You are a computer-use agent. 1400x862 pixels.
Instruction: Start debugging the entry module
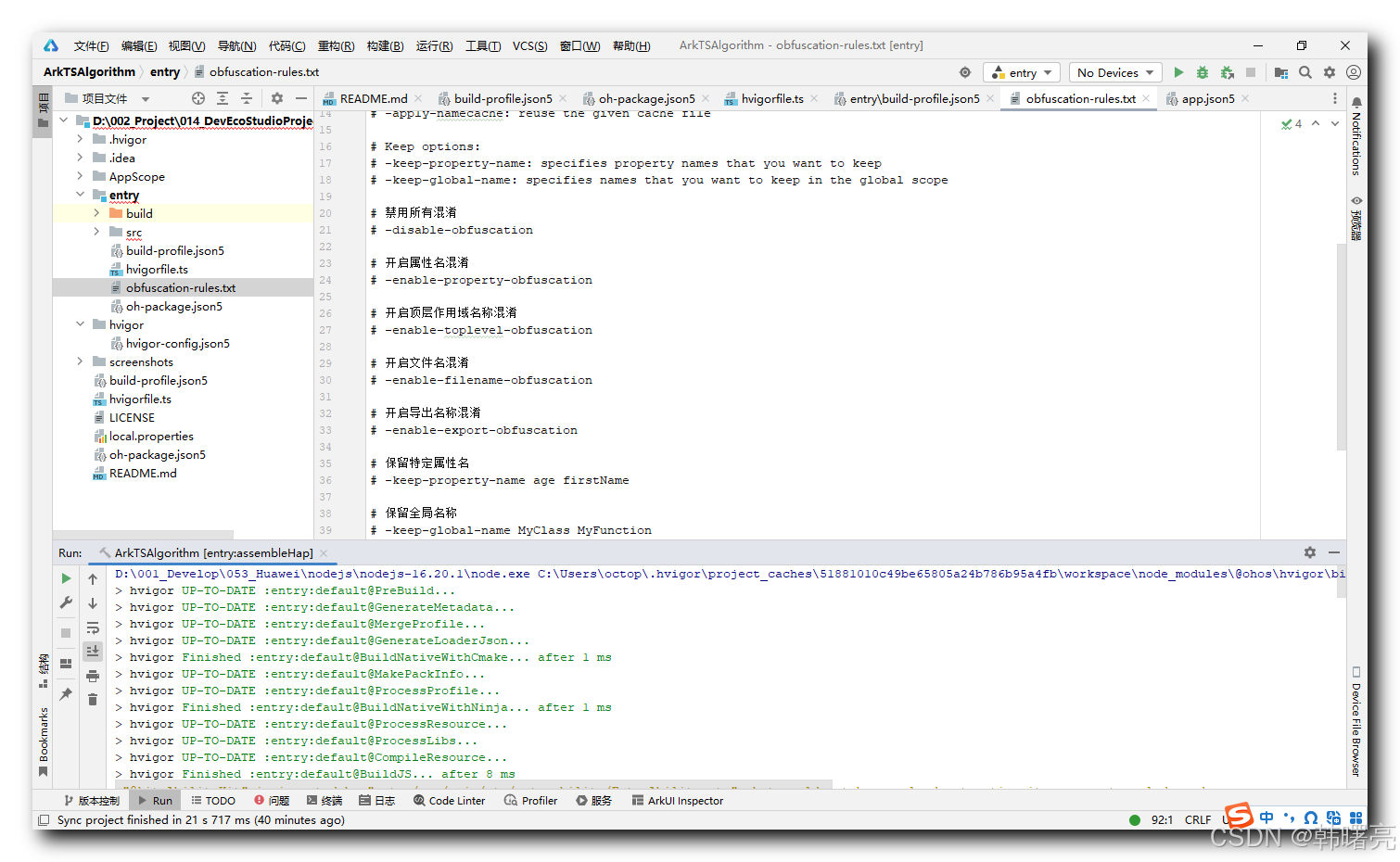pyautogui.click(x=1203, y=72)
